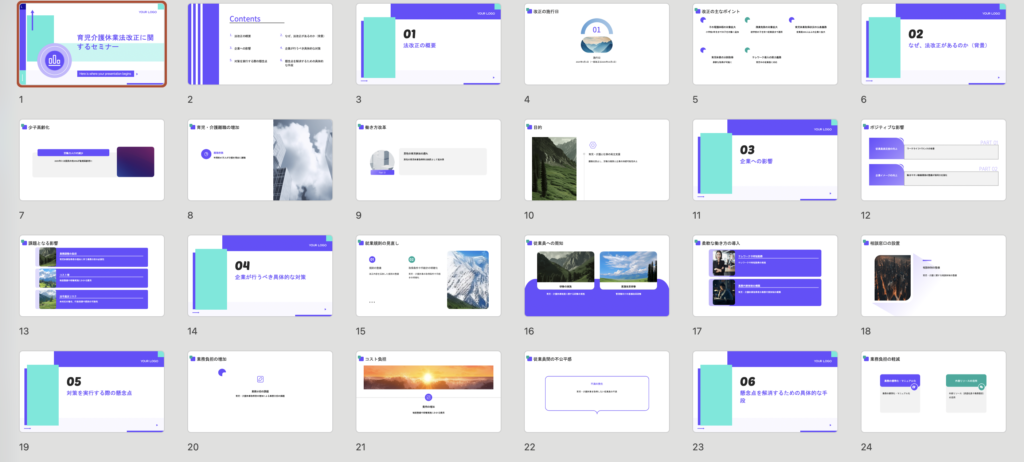
Task: Select the ポジティブな影響 slide thumbnail
Action: pyautogui.click(x=933, y=159)
